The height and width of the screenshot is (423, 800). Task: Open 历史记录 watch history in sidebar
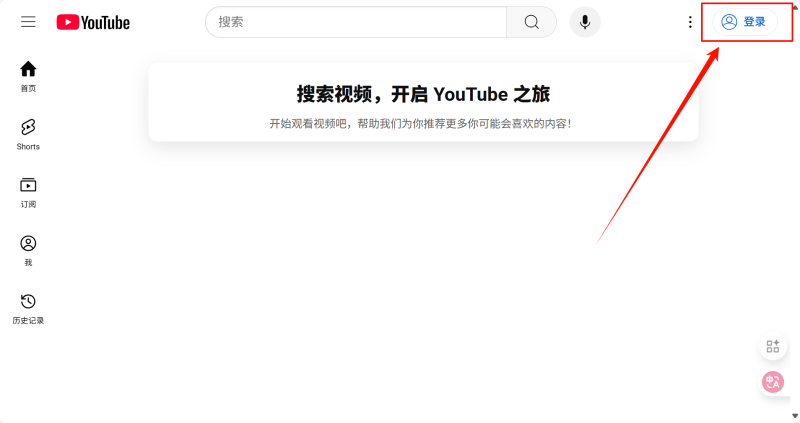point(28,308)
